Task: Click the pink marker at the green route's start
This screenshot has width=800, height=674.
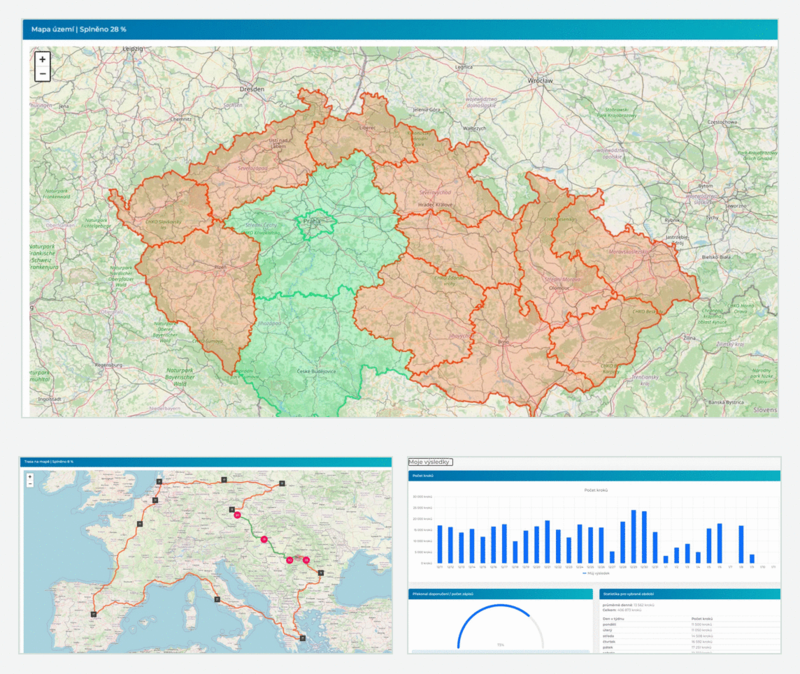Action: pyautogui.click(x=237, y=515)
